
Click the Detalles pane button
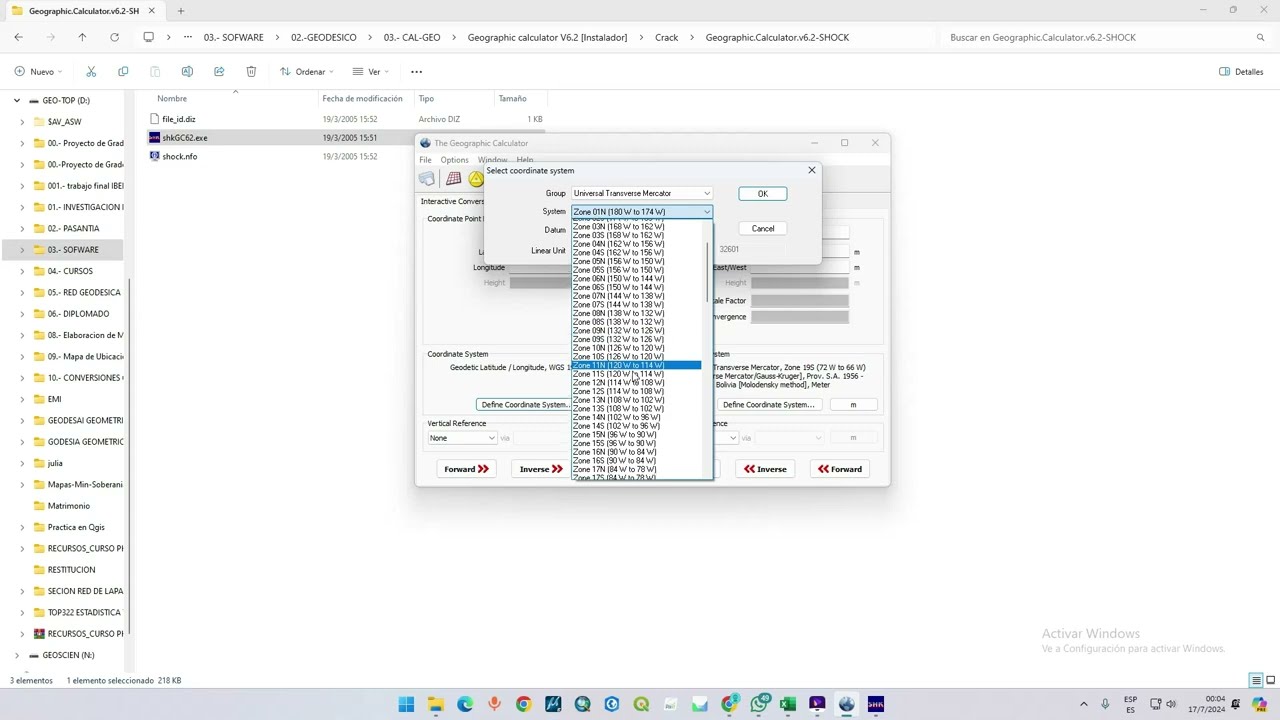[x=1241, y=72]
